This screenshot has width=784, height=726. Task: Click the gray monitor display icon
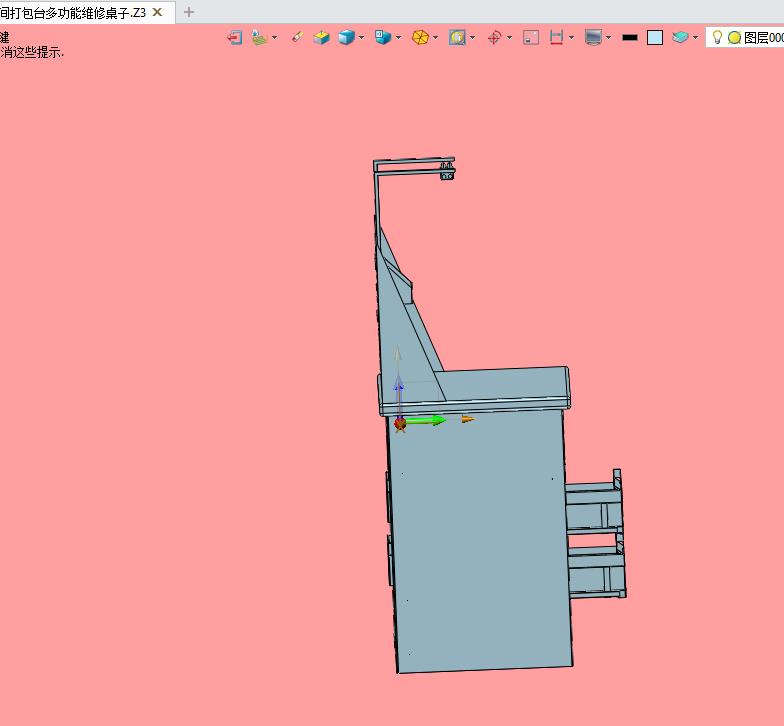point(593,37)
